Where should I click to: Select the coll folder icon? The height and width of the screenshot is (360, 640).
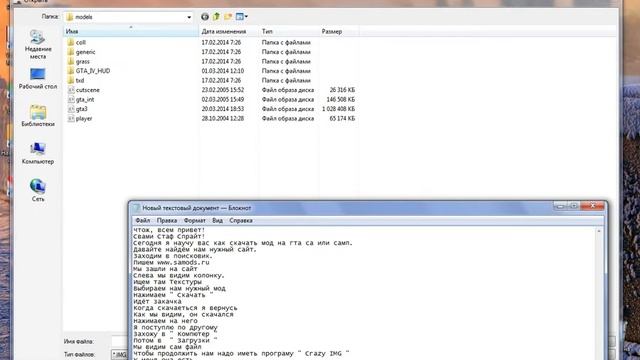point(71,42)
